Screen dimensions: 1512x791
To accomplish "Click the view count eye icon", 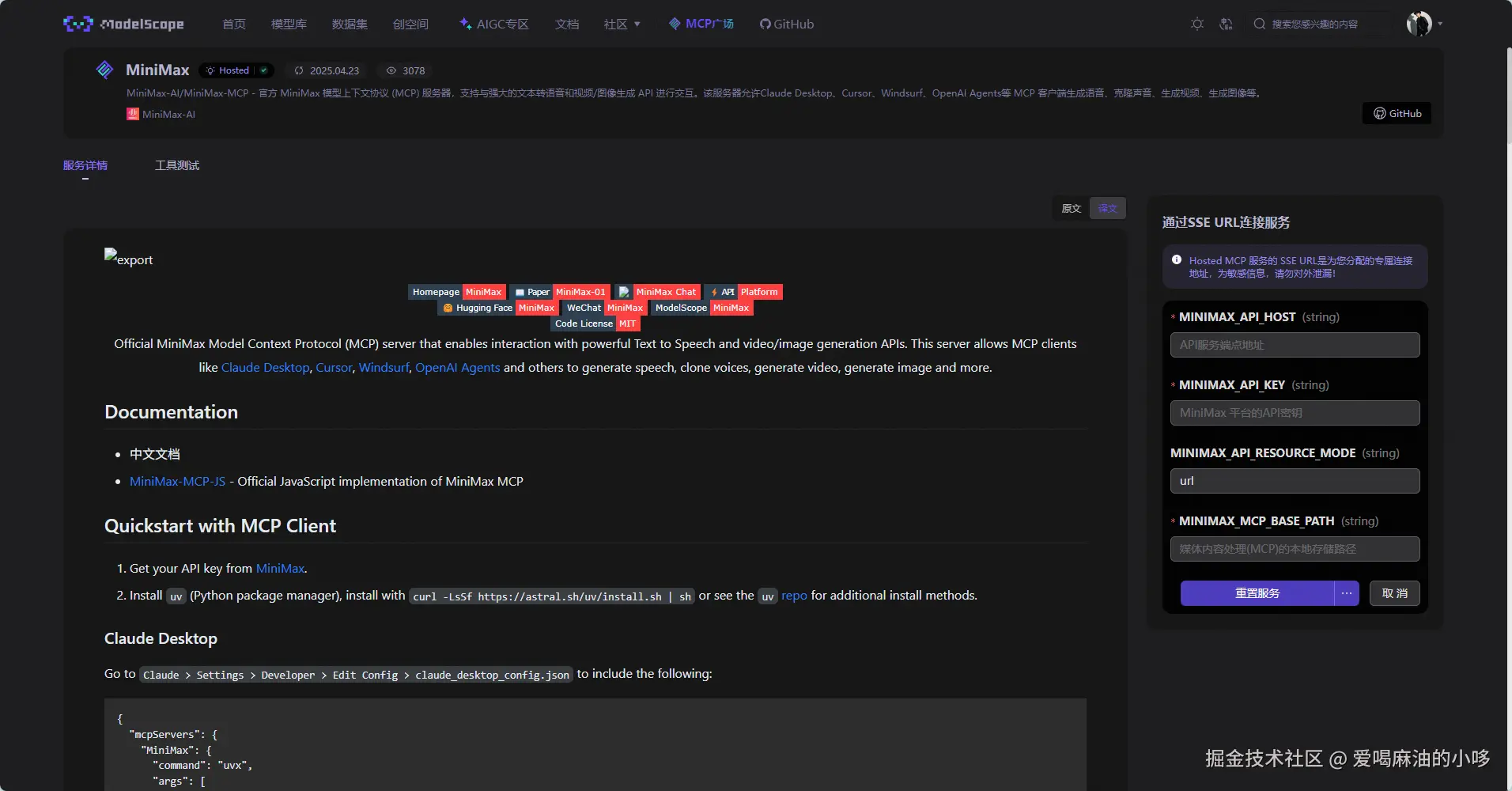I will click(x=391, y=70).
